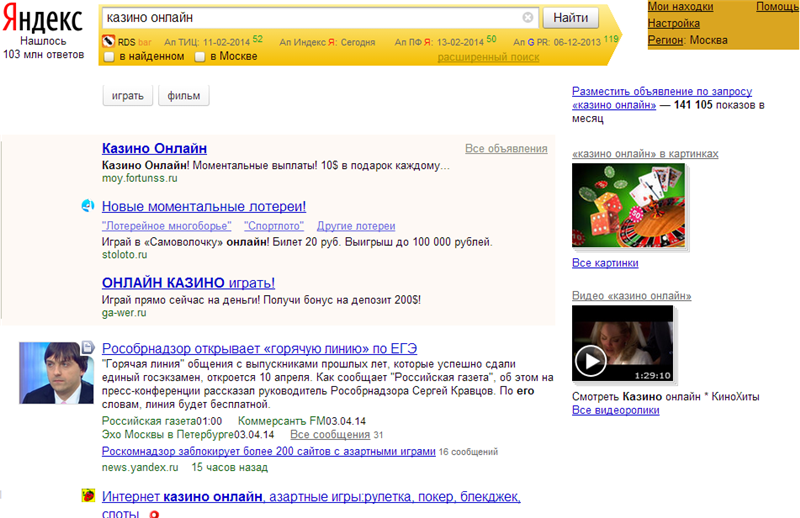800x518 pixels.
Task: Open "ОНЛАЙН КАЗИНО играть!" ad
Action: tap(188, 283)
